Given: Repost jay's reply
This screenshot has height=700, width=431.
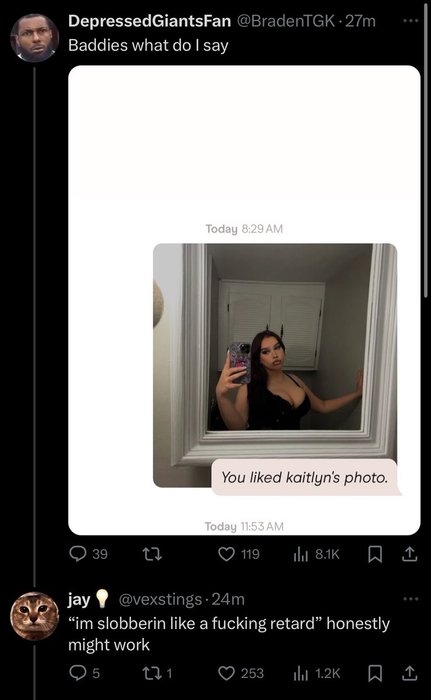Looking at the screenshot, I should 157,673.
